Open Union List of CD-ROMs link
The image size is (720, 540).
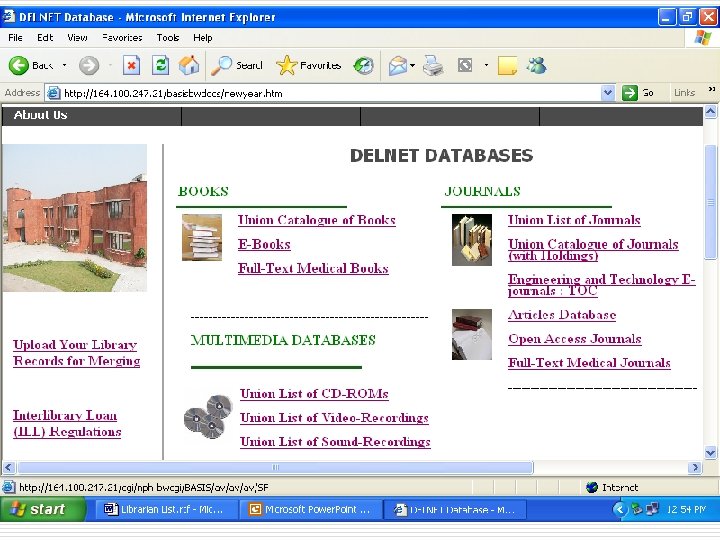click(x=314, y=394)
